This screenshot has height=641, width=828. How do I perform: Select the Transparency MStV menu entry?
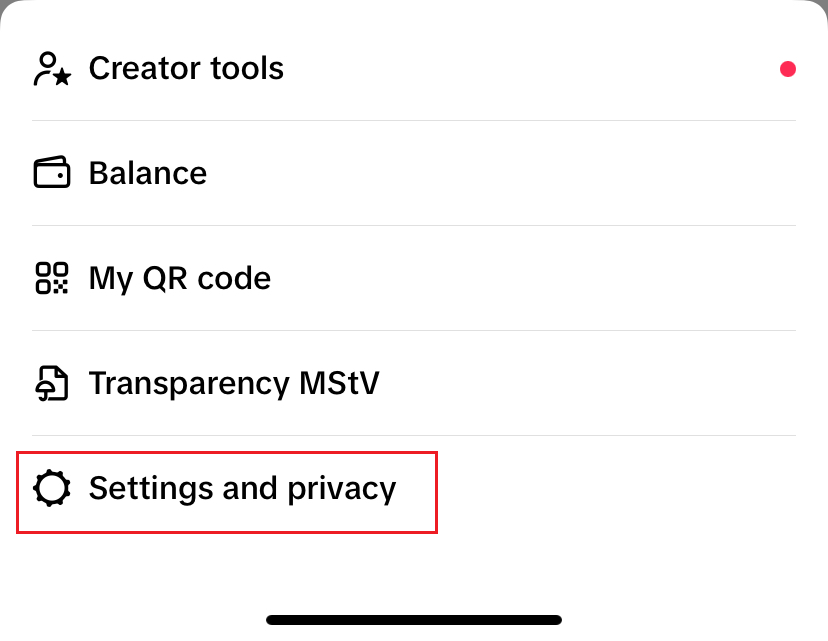click(233, 382)
